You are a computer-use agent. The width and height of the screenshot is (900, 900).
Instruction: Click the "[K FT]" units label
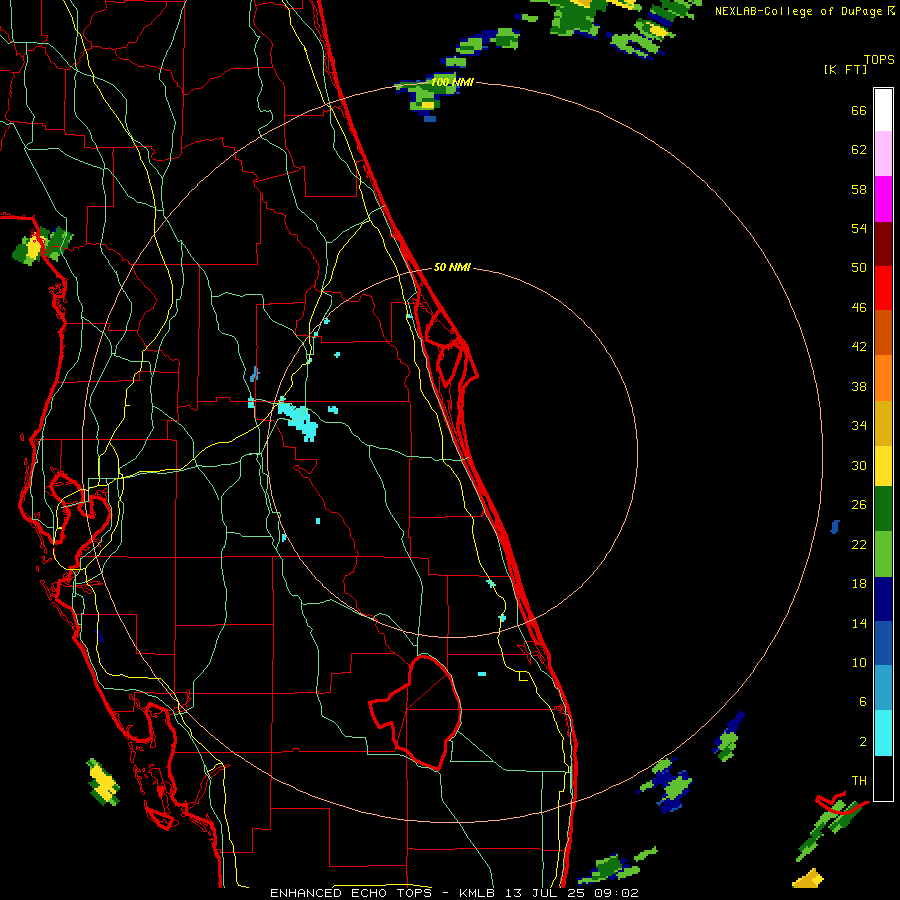coord(845,69)
